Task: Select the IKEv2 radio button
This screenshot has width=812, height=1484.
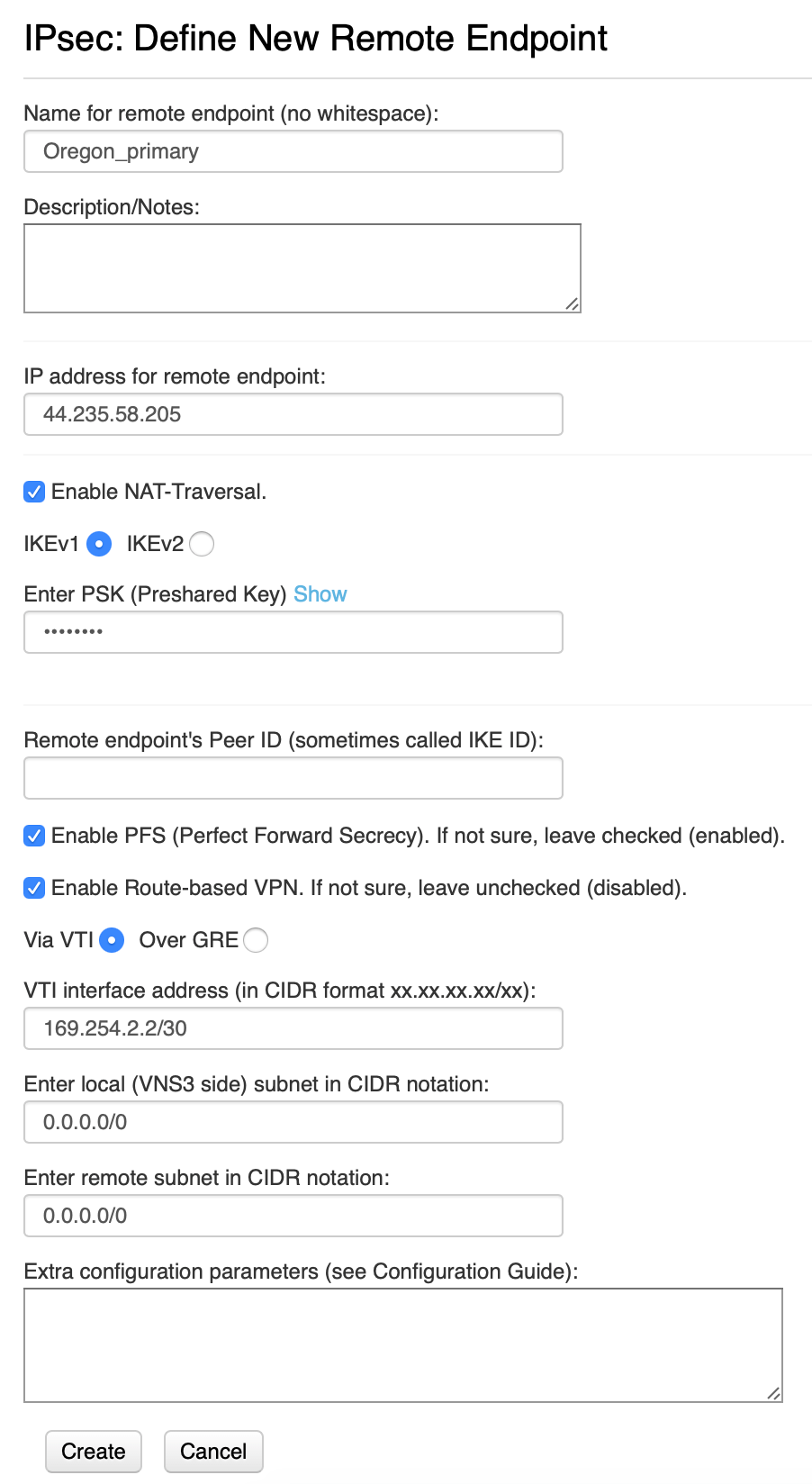Action: pyautogui.click(x=202, y=544)
